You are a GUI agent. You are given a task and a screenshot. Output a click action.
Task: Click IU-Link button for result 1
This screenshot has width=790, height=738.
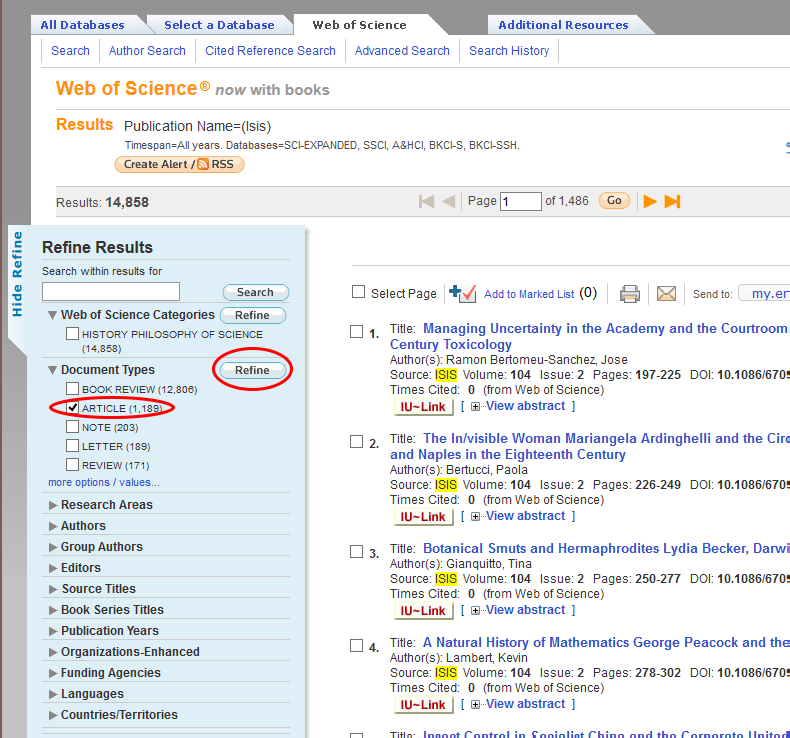pyautogui.click(x=423, y=407)
